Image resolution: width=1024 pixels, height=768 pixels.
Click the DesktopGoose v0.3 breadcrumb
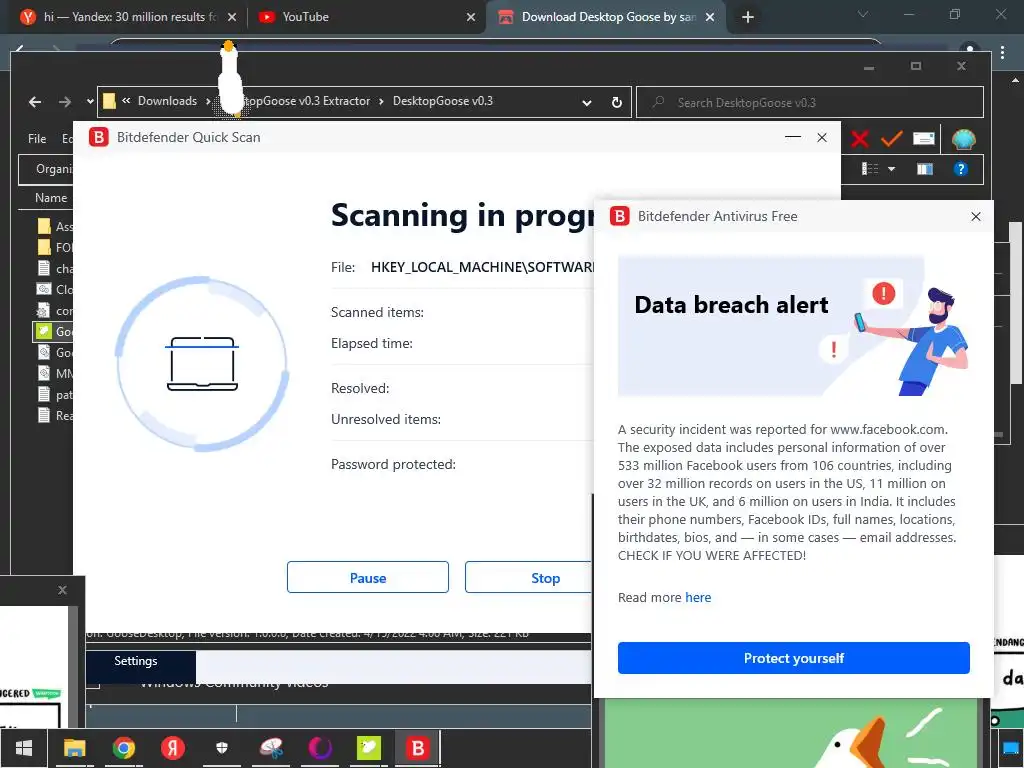click(x=443, y=101)
